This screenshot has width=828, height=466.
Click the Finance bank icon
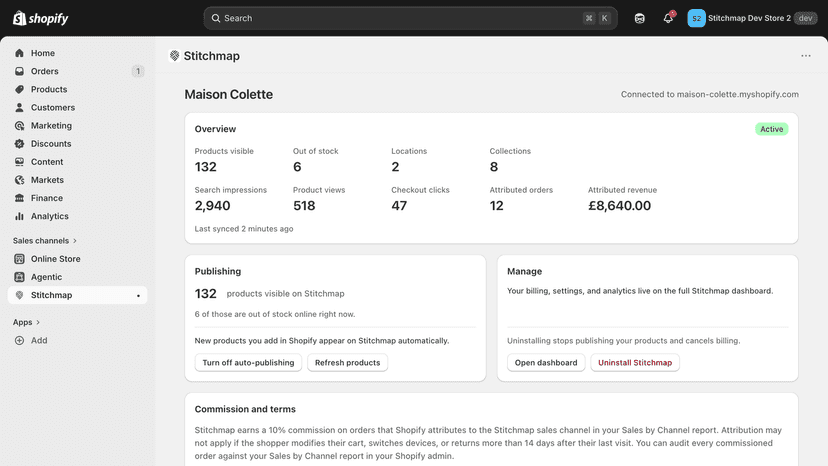pos(20,198)
